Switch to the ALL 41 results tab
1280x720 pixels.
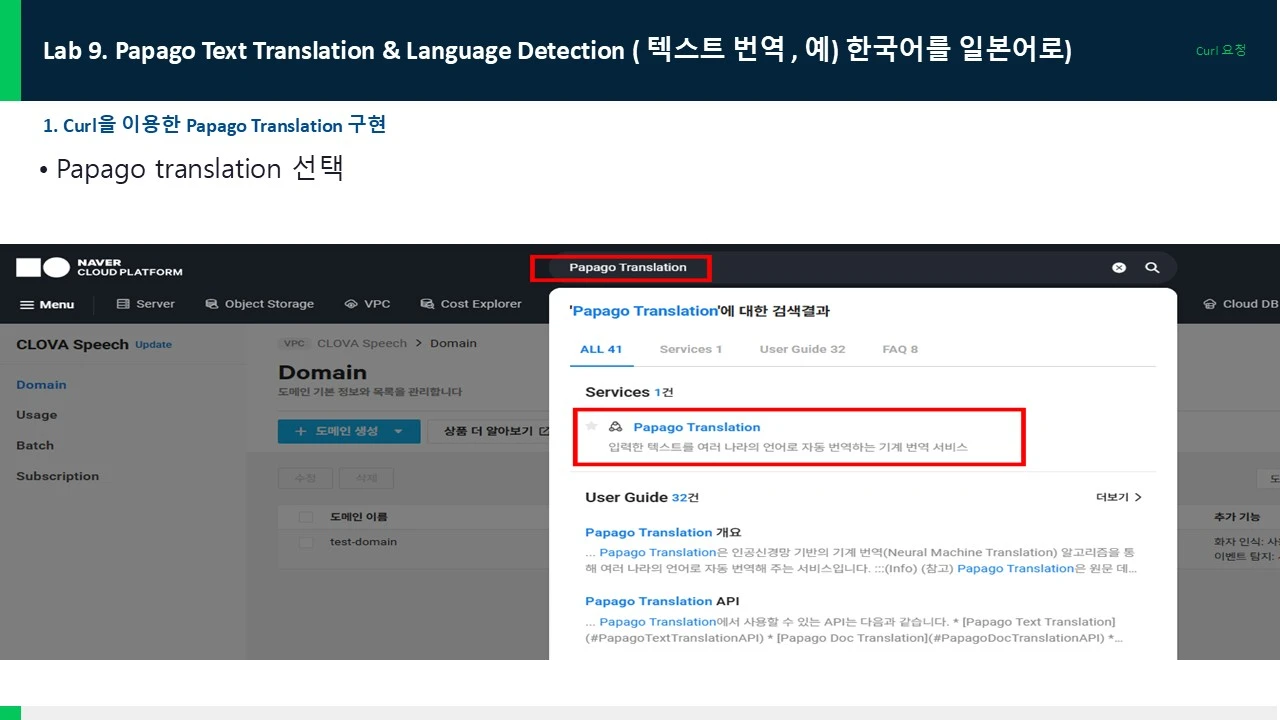pyautogui.click(x=601, y=349)
